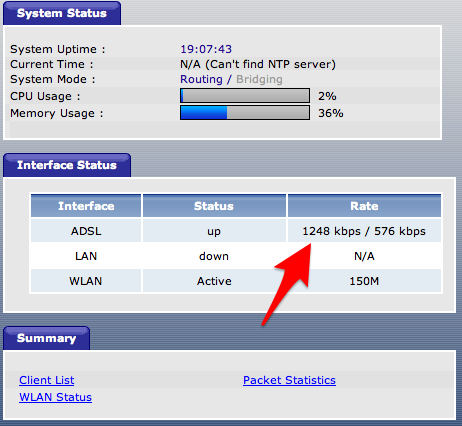Select the System Status tab header
This screenshot has width=462, height=426.
[x=62, y=13]
